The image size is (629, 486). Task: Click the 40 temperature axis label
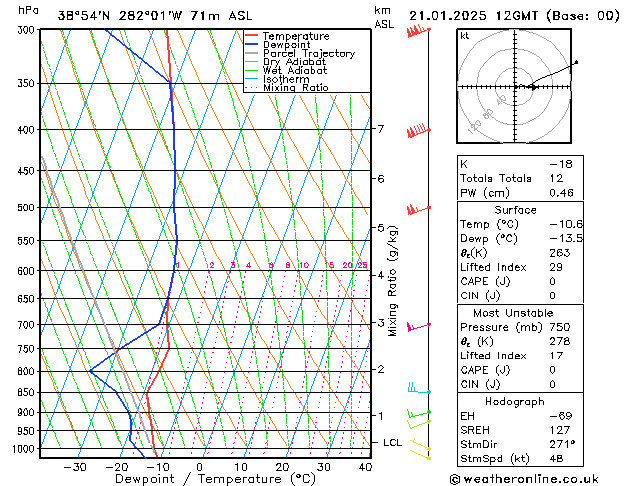tap(365, 467)
